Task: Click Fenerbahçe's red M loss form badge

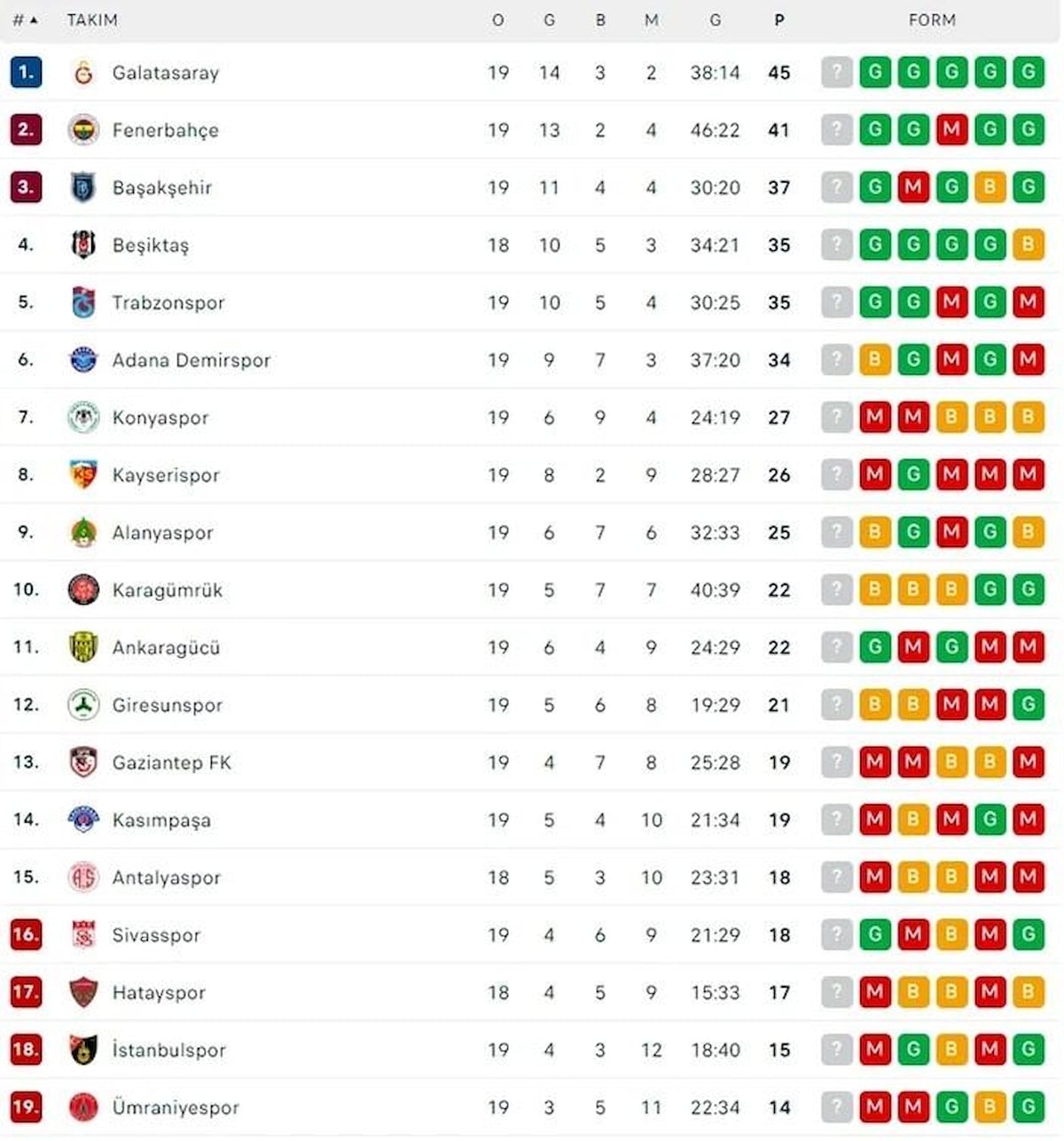Action: coord(951,130)
